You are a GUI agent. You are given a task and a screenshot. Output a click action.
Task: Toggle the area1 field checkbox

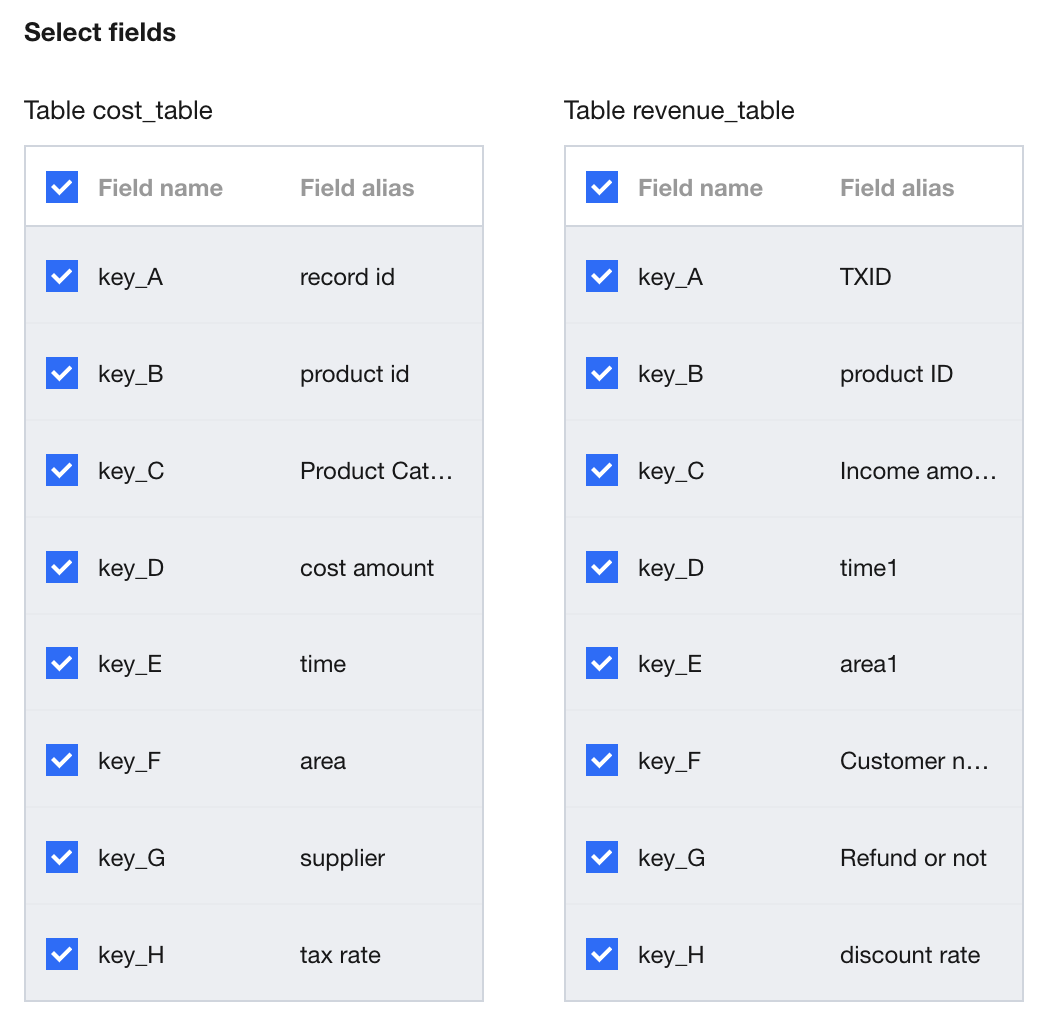602,663
